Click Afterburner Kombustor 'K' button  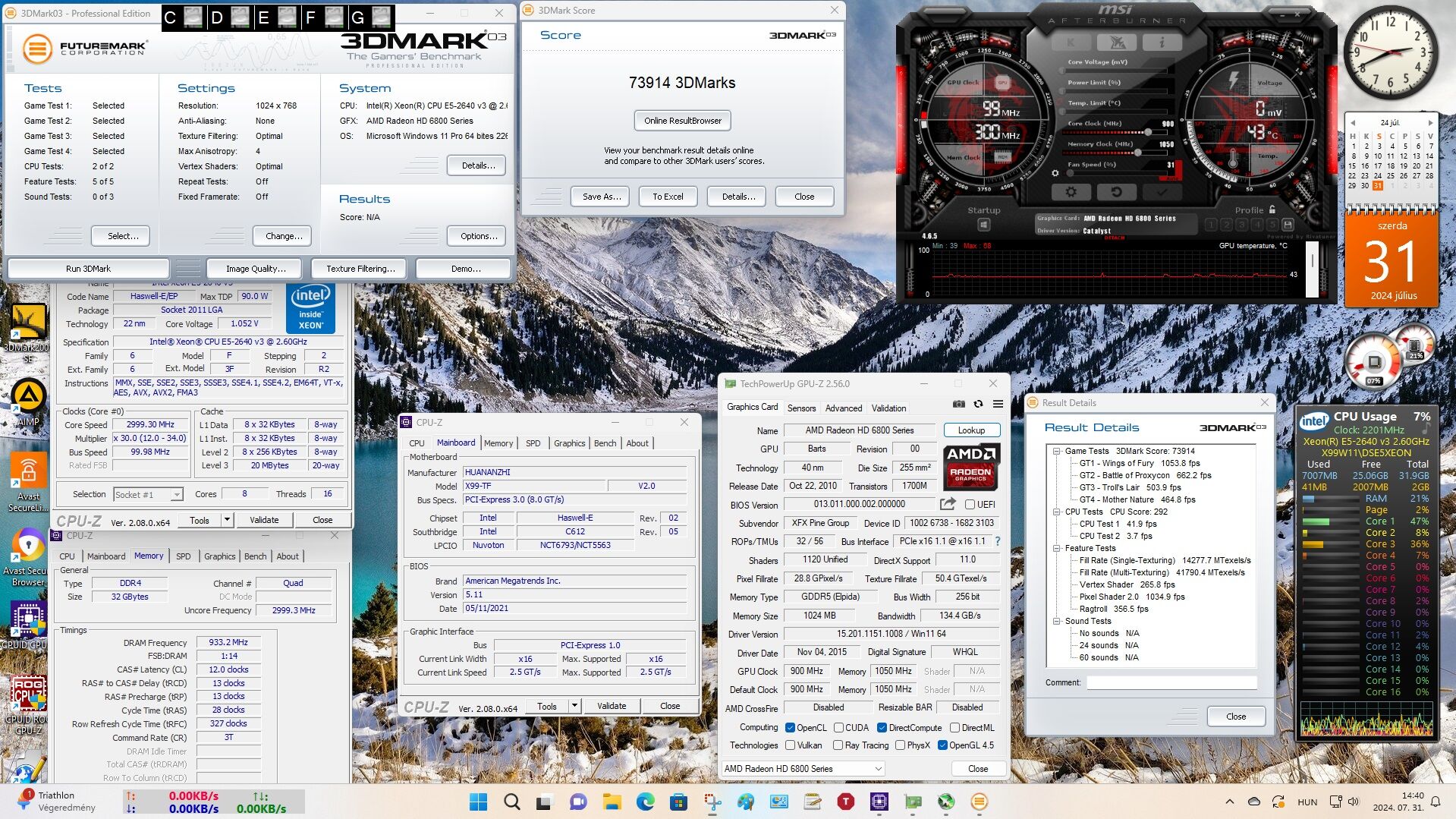(x=1071, y=43)
